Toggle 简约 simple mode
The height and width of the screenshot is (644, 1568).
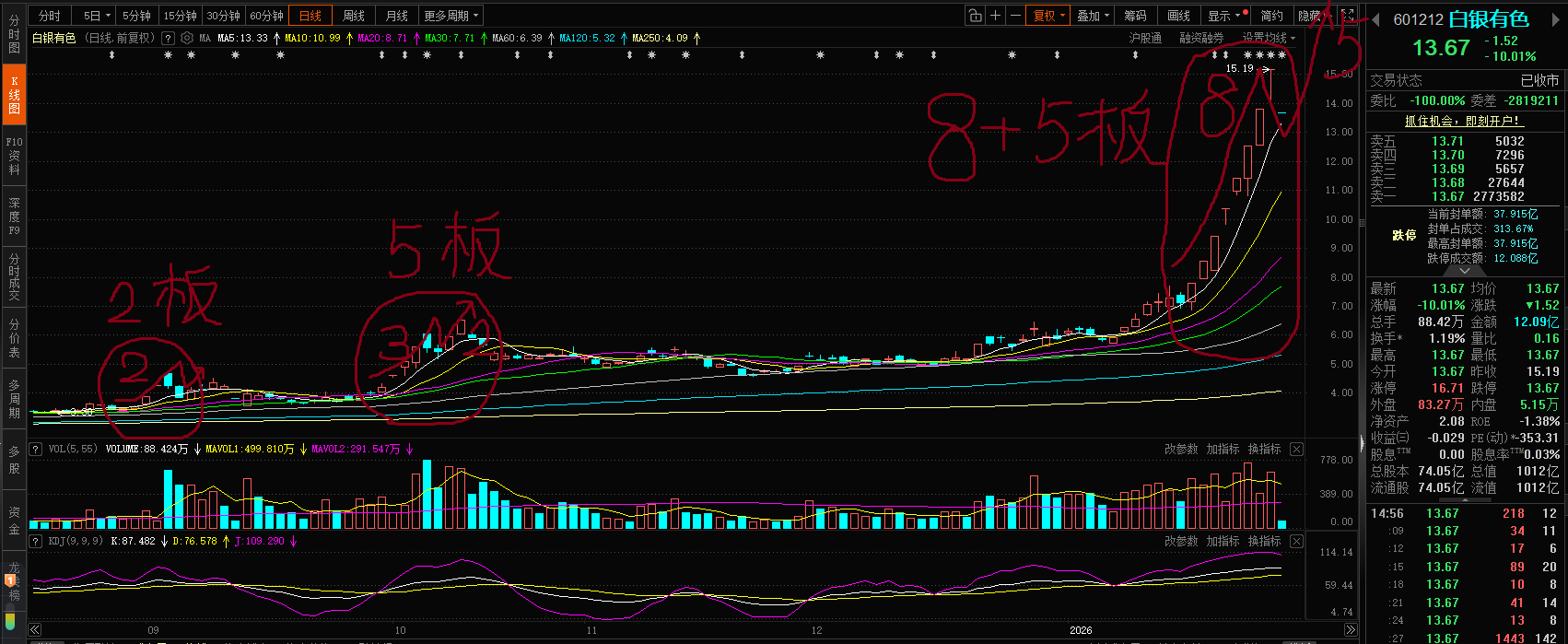[x=1271, y=16]
